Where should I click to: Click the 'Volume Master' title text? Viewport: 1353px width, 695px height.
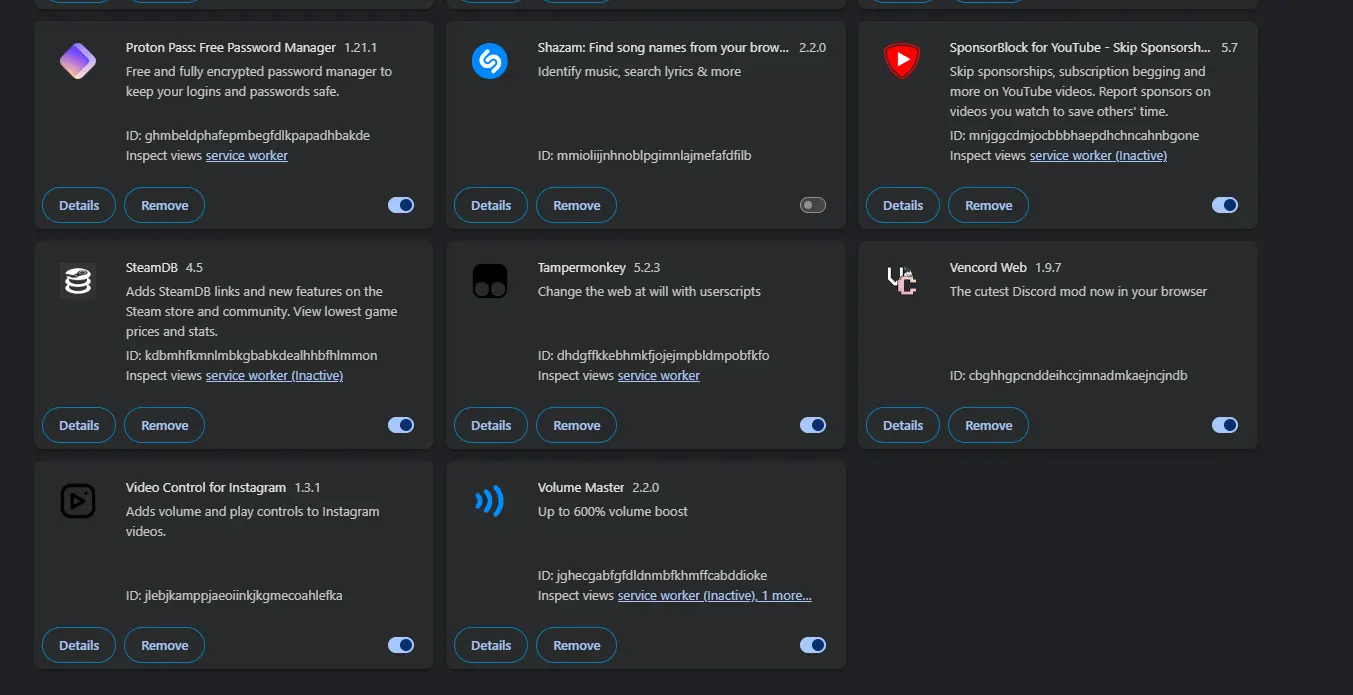pos(581,487)
